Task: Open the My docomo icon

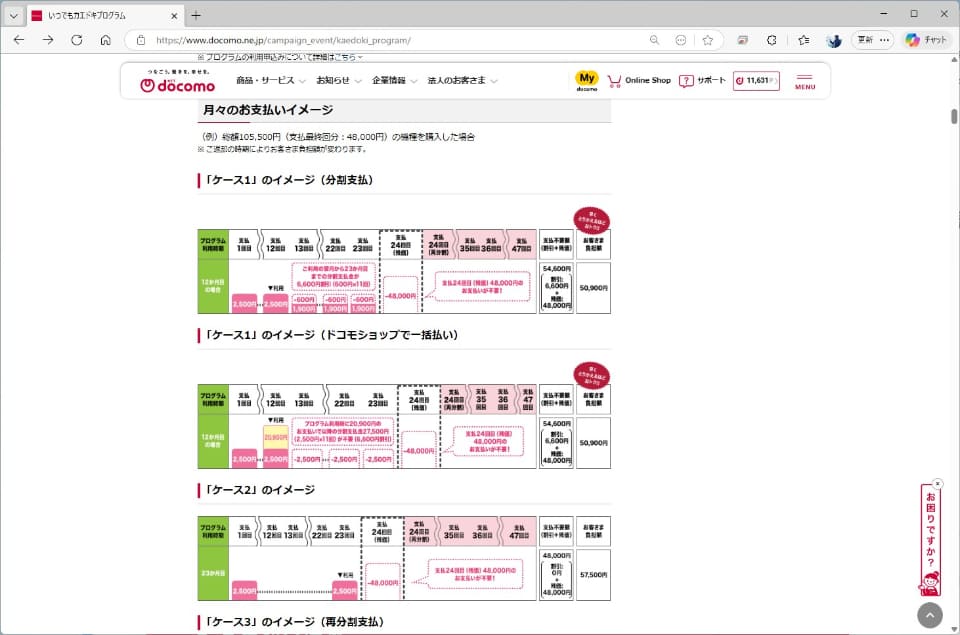Action: [x=587, y=80]
